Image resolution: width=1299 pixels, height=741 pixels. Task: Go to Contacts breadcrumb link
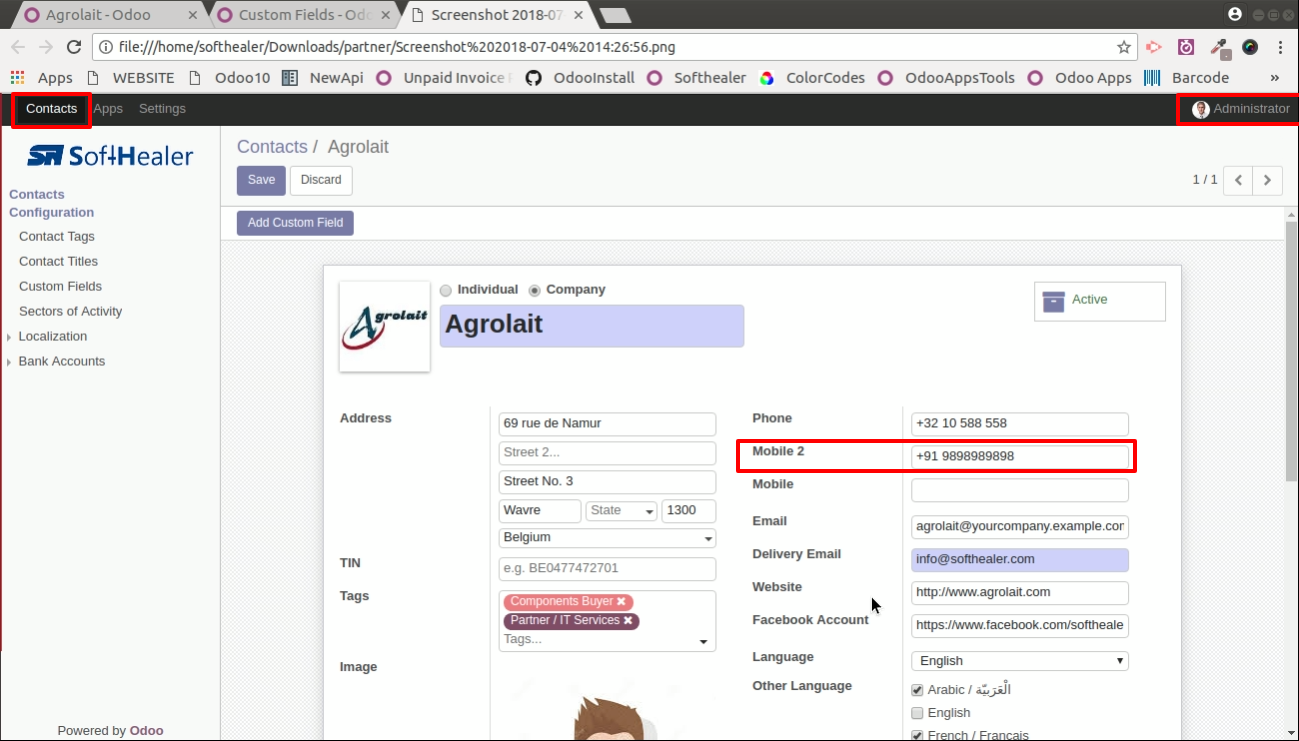[x=272, y=147]
